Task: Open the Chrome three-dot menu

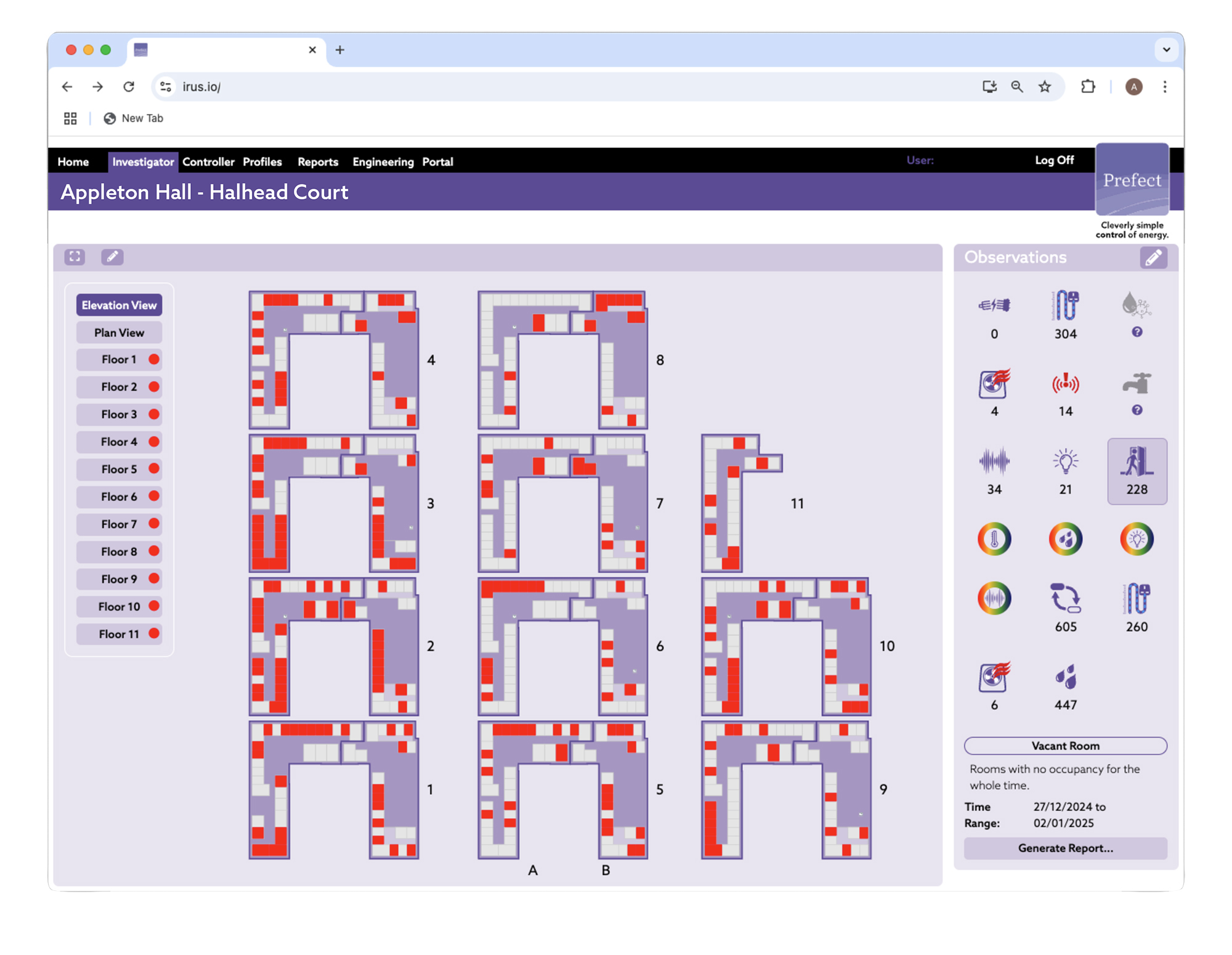Action: click(1164, 87)
